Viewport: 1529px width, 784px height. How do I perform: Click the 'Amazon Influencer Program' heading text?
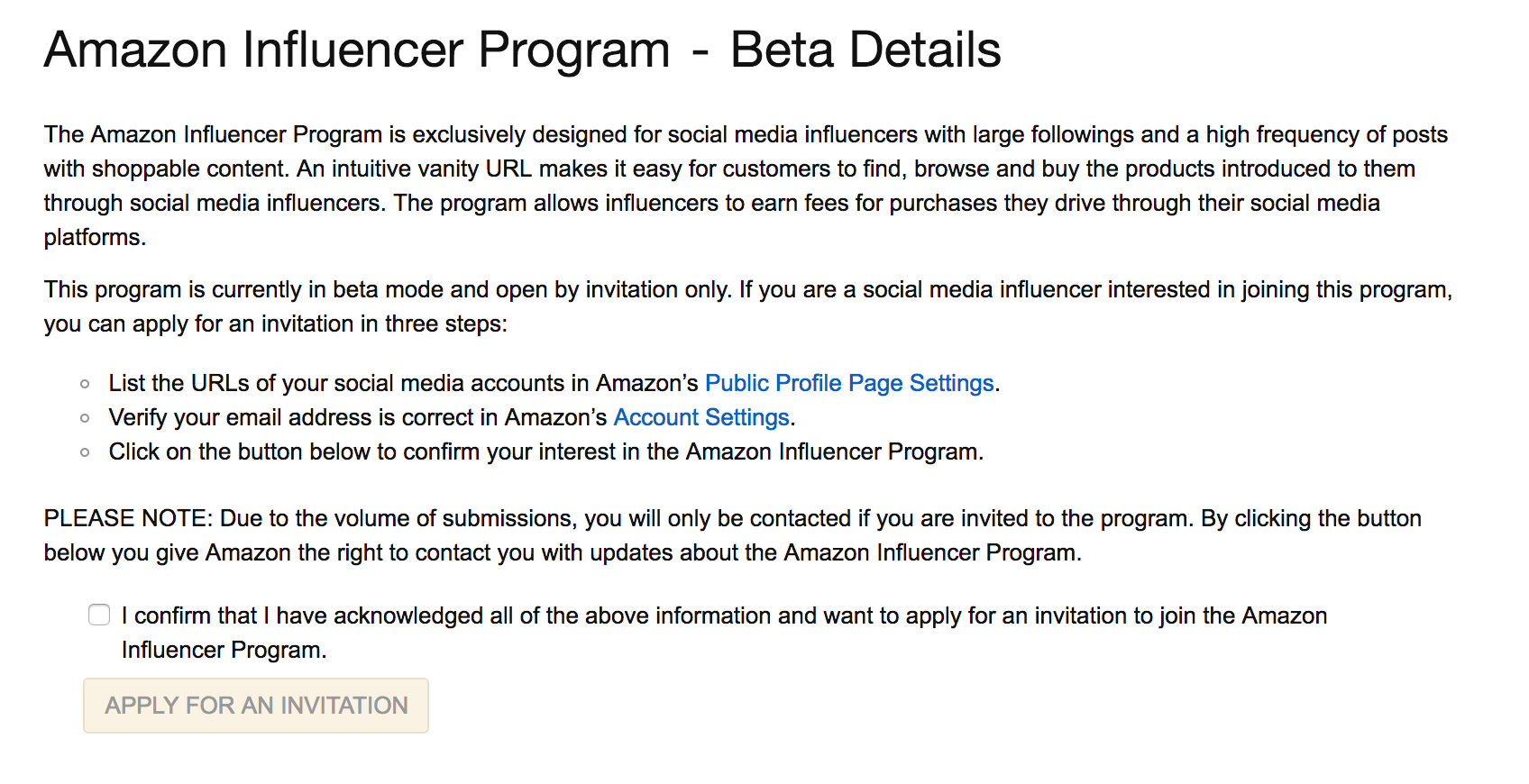(x=357, y=50)
